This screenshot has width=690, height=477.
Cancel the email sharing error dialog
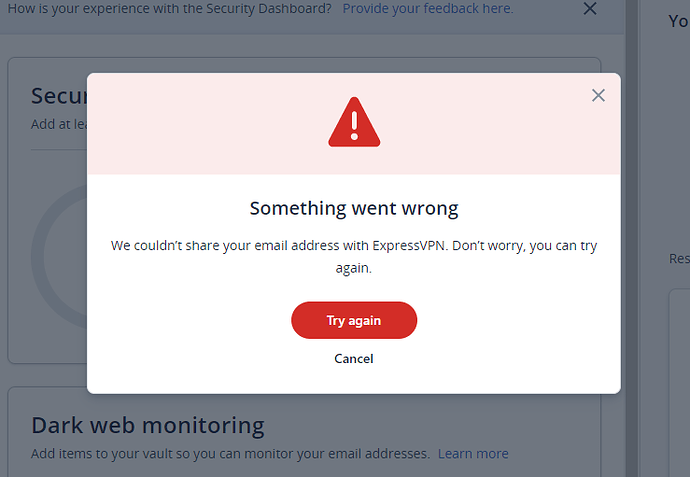354,359
